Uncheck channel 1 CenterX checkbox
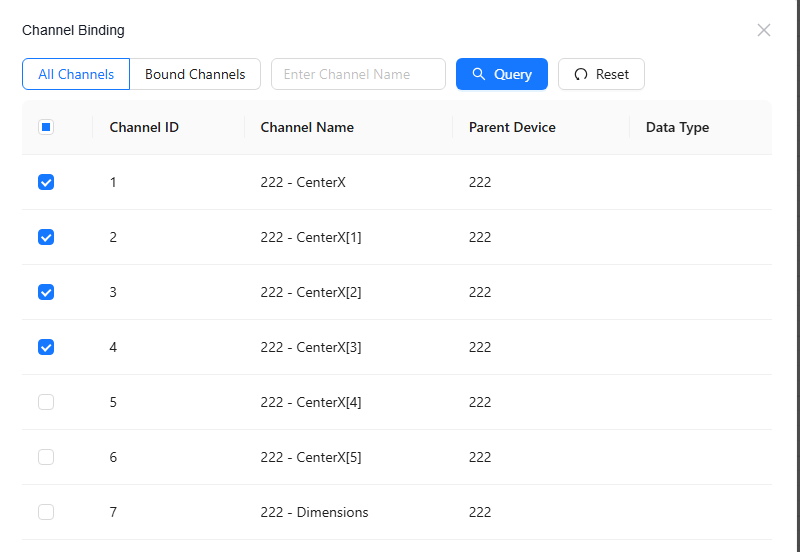This screenshot has width=800, height=552. 46,182
